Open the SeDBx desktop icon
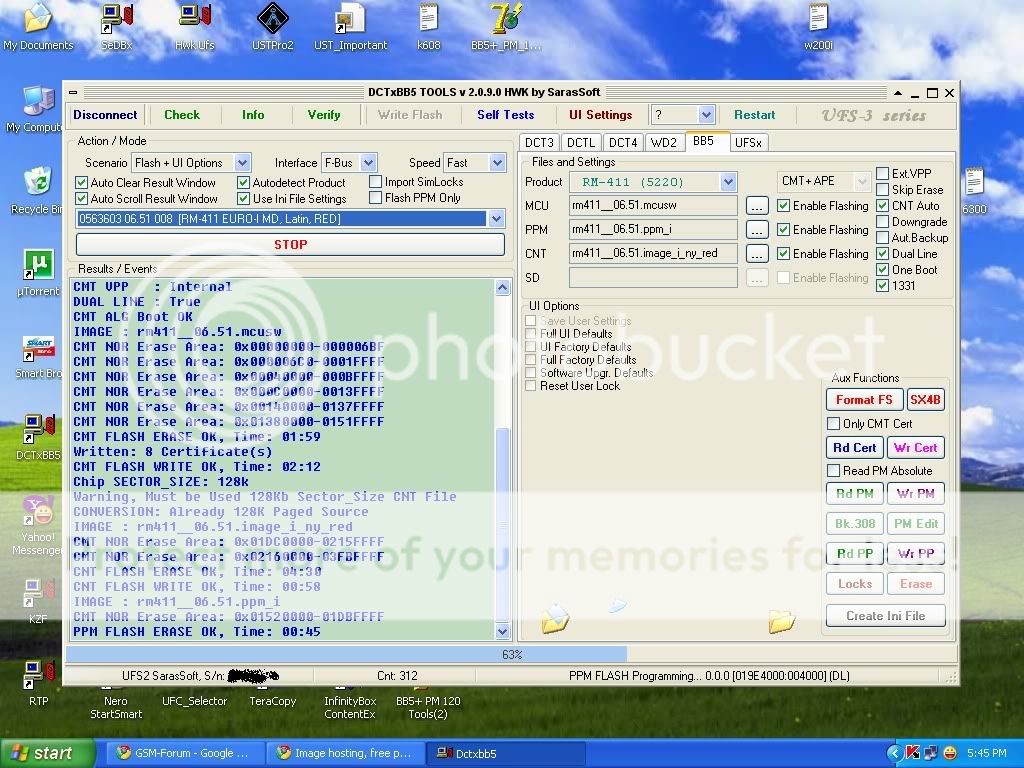Viewport: 1024px width, 768px height. [117, 27]
